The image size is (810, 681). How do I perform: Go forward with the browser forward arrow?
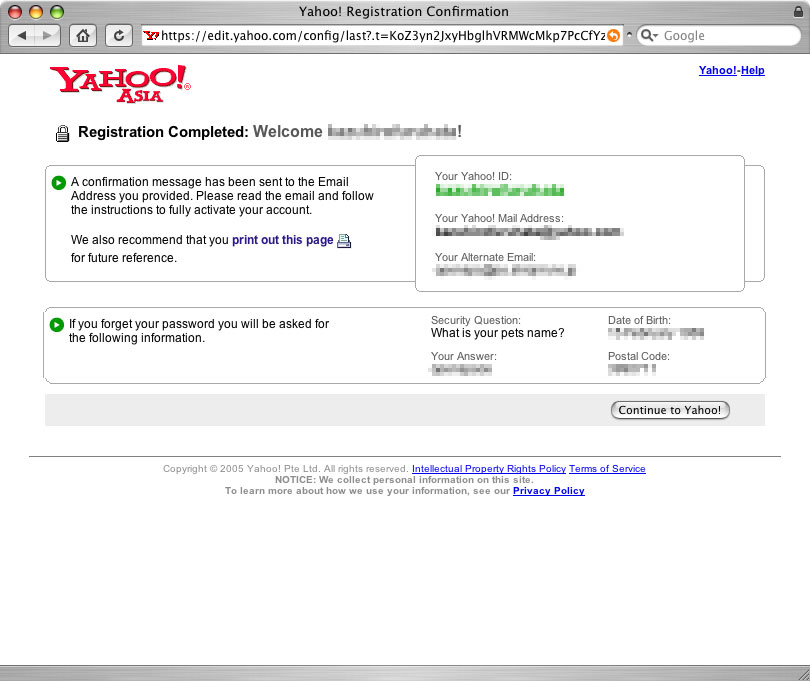tap(48, 36)
